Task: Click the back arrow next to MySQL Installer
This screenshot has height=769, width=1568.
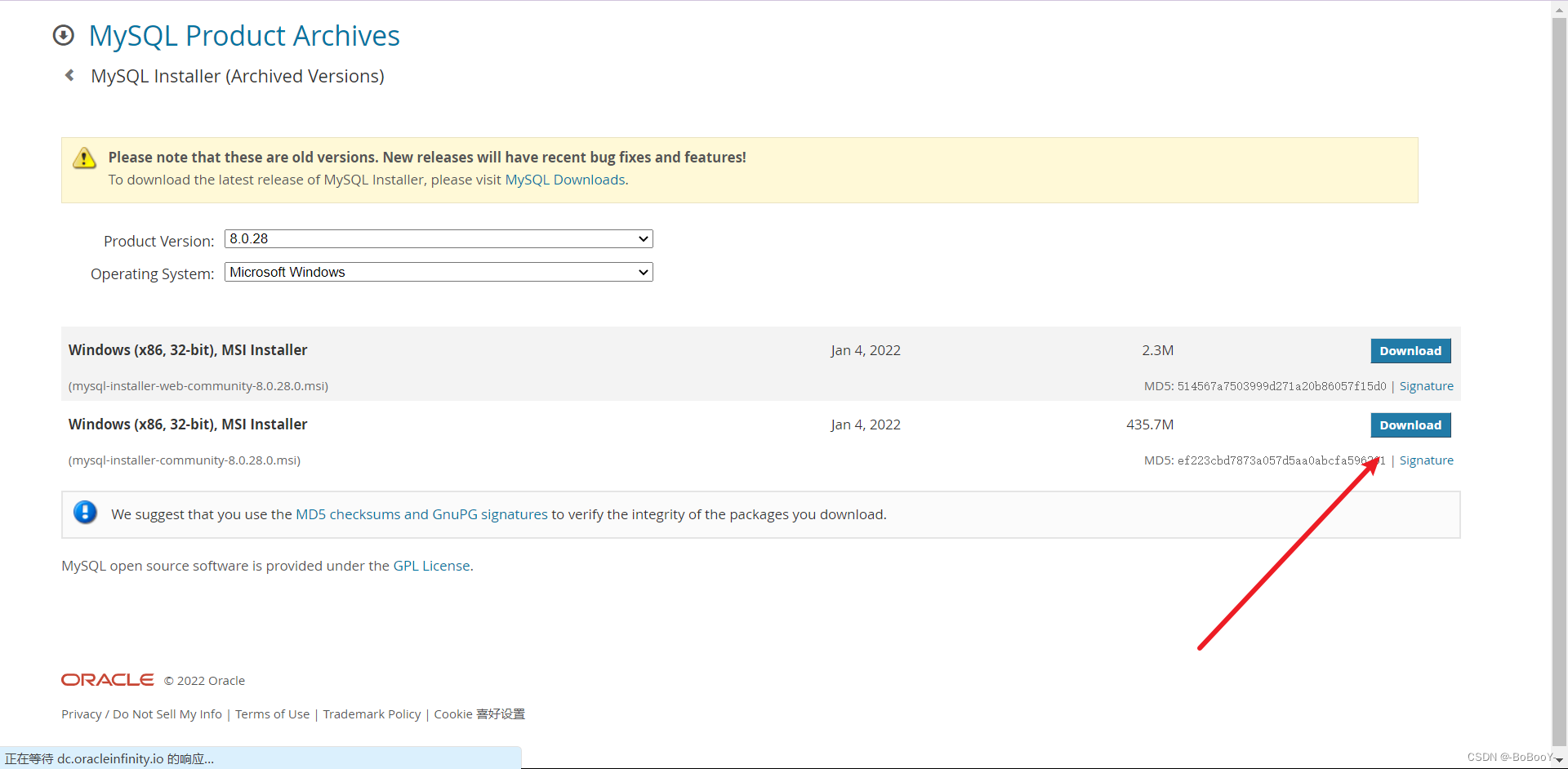Action: (x=69, y=75)
